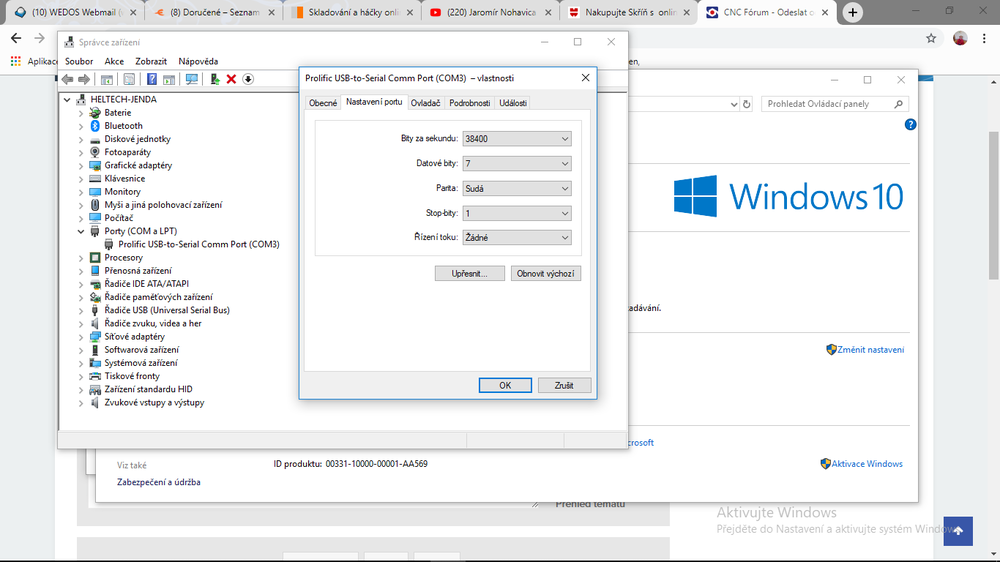This screenshot has height=562, width=1000.
Task: Open the Parita dropdown set to Sudá
Action: [517, 188]
